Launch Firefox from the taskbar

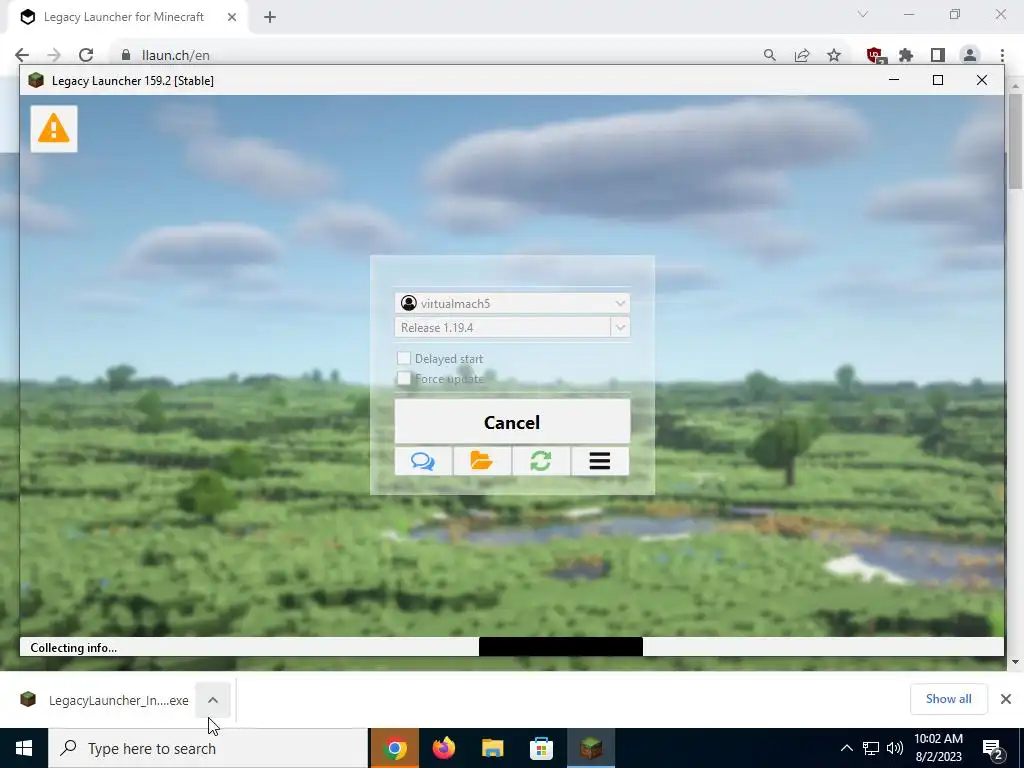443,748
